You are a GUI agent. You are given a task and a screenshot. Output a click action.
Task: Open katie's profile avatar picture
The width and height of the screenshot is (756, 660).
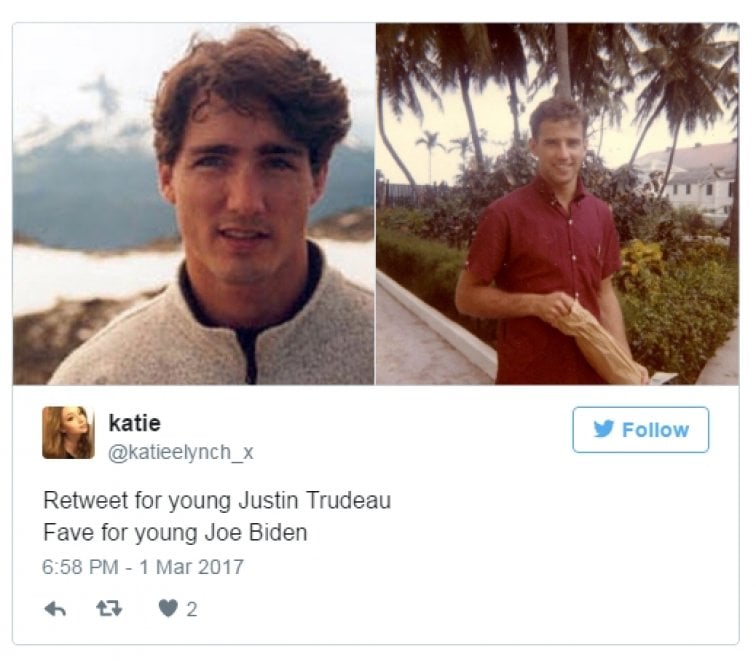(x=68, y=432)
